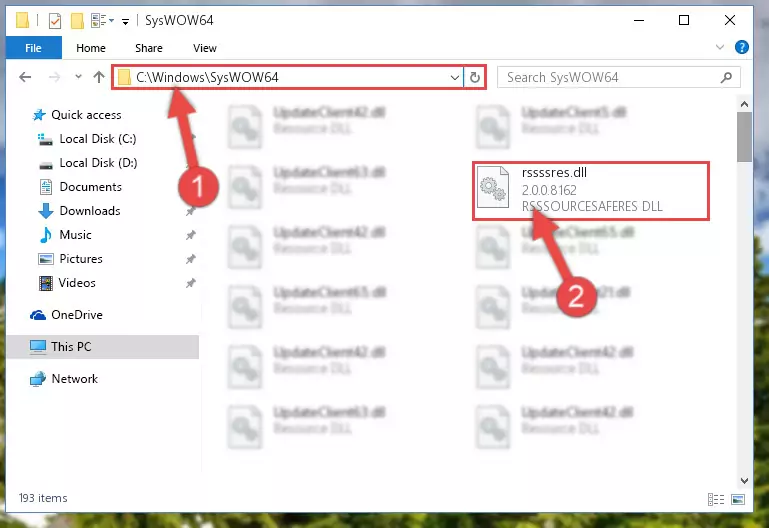Click the New folder quick access icon

[x=77, y=21]
